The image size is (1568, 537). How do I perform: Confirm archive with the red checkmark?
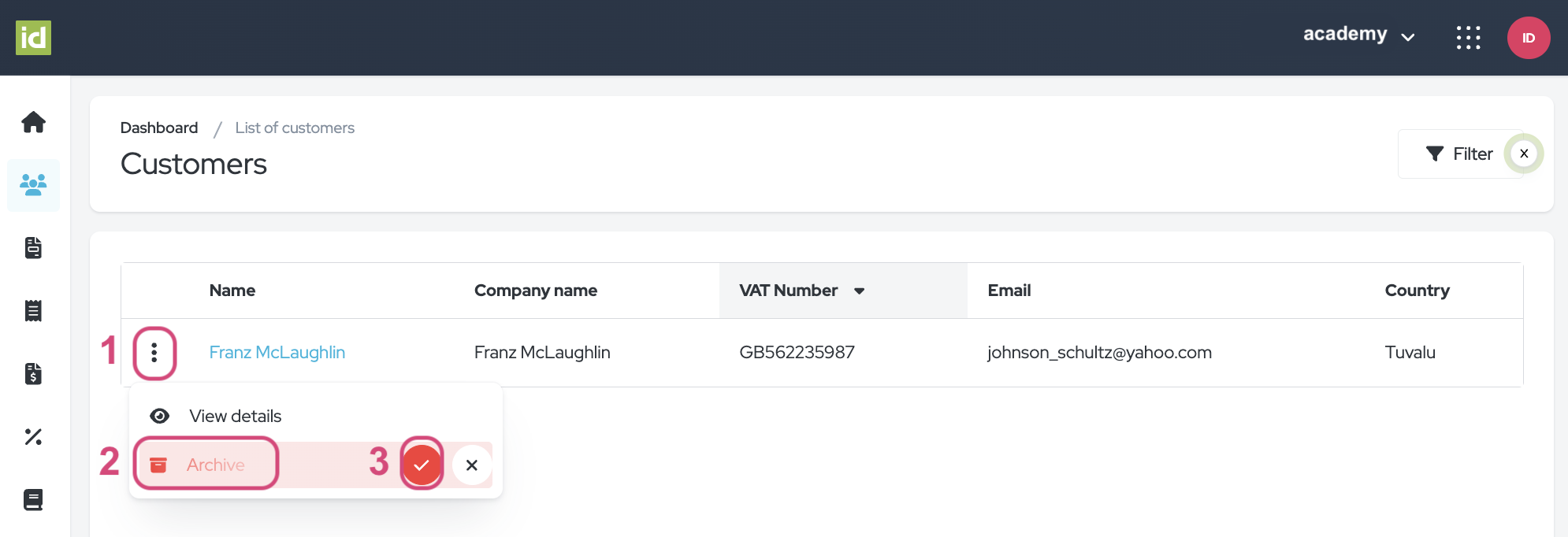[422, 465]
